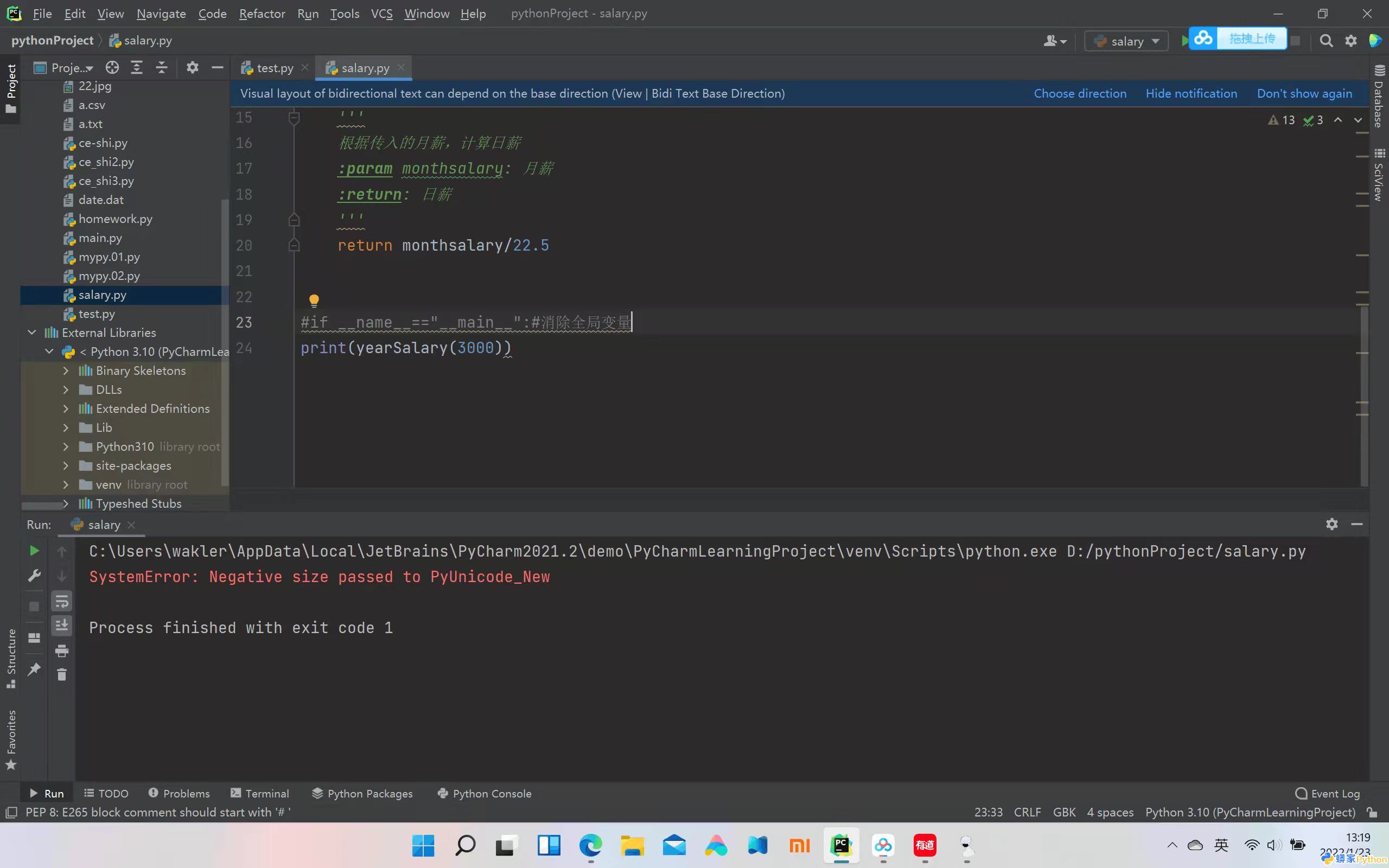
Task: Toggle read-only lock icon in status bar
Action: [1372, 812]
